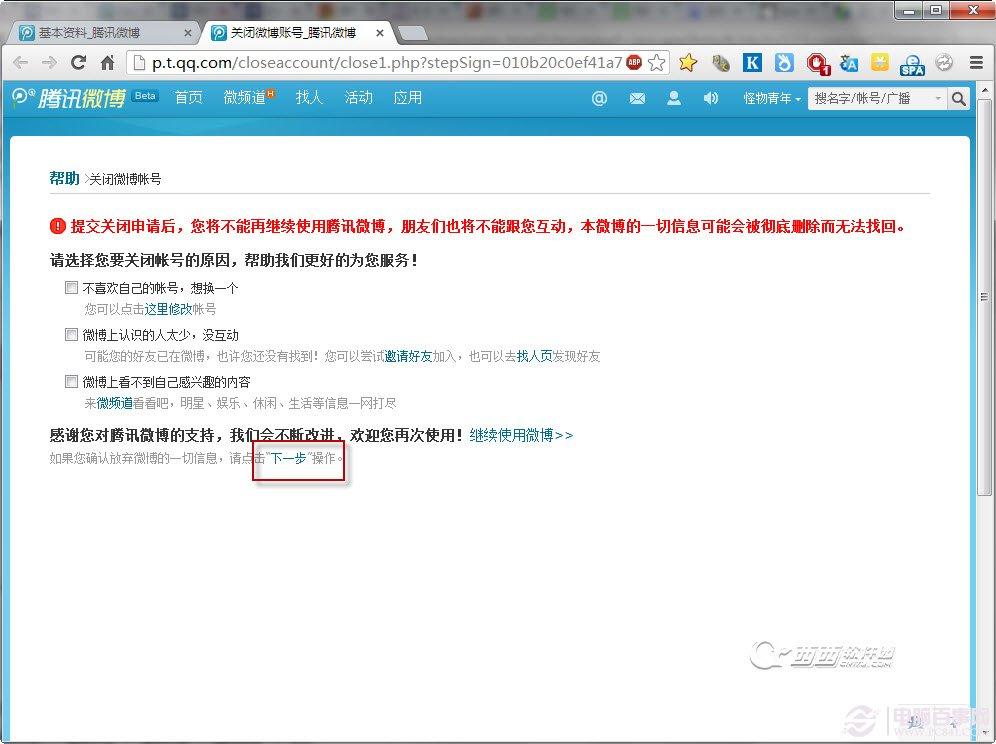Click the magnifier search button
Image resolution: width=996 pixels, height=744 pixels.
click(959, 98)
